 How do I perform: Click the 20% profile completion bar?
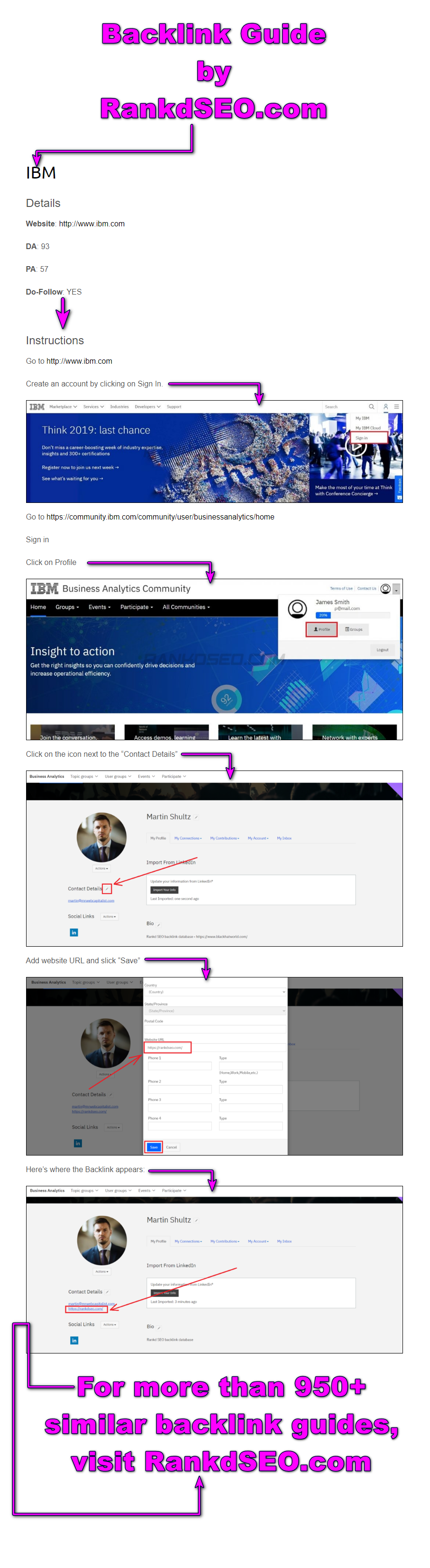353,615
